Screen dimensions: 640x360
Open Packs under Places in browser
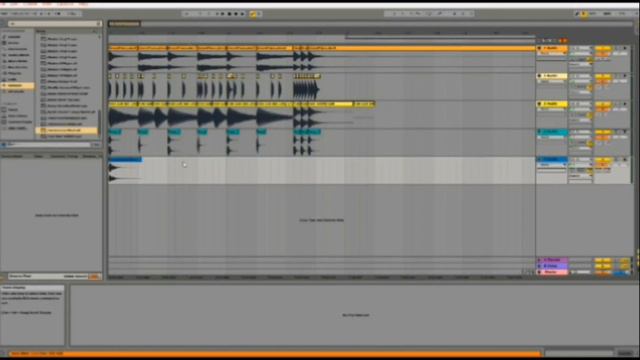click(x=13, y=110)
